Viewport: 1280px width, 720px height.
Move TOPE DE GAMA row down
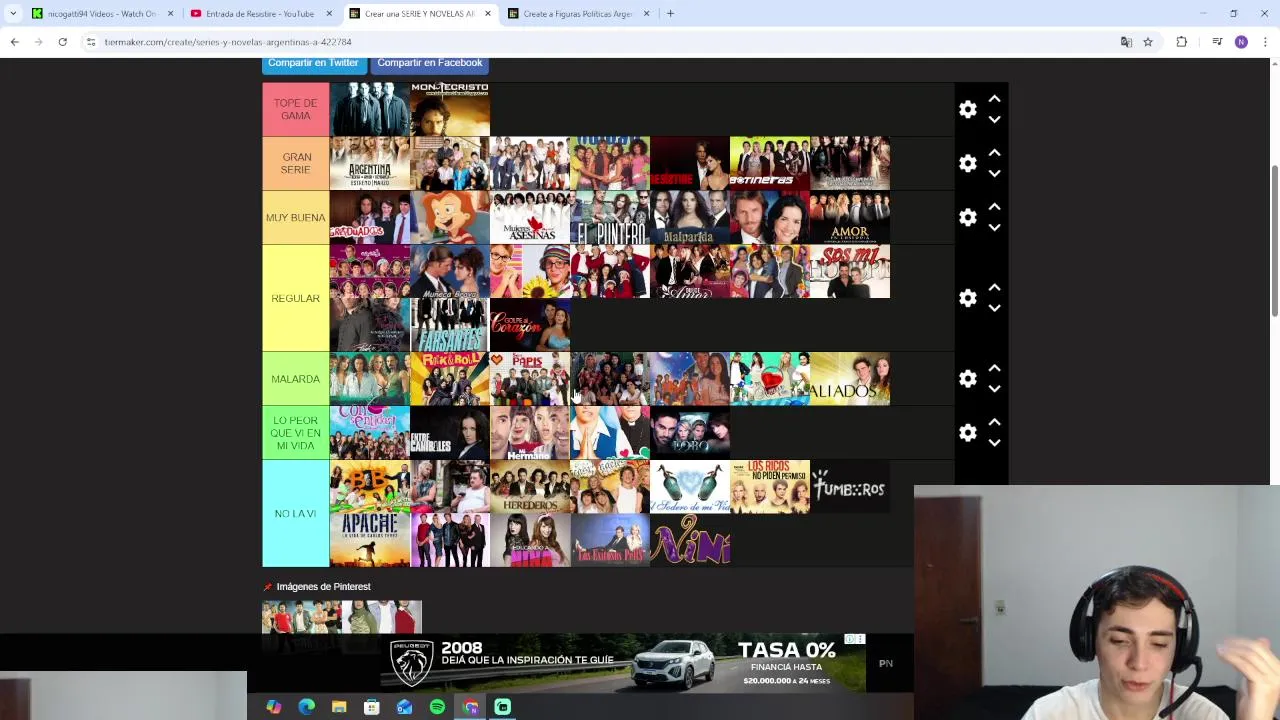point(994,119)
